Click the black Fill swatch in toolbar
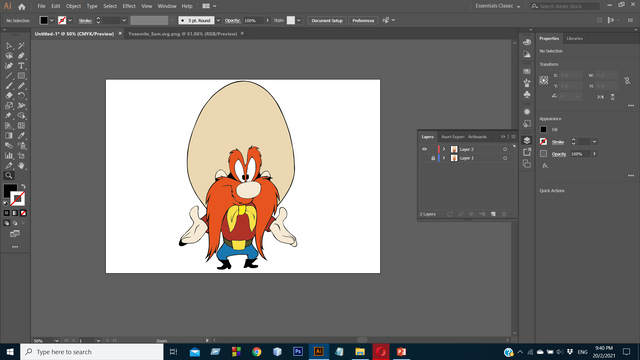This screenshot has height=360, width=640. point(10,191)
